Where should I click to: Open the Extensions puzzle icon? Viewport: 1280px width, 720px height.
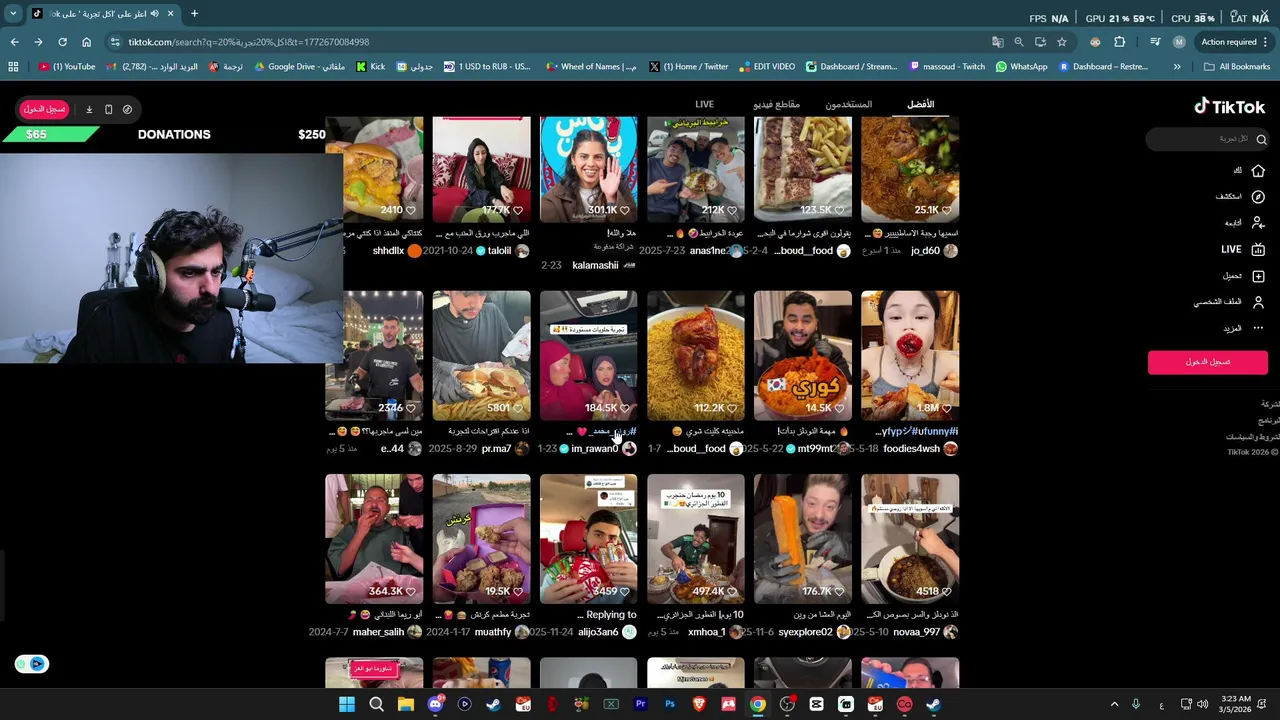point(1119,42)
